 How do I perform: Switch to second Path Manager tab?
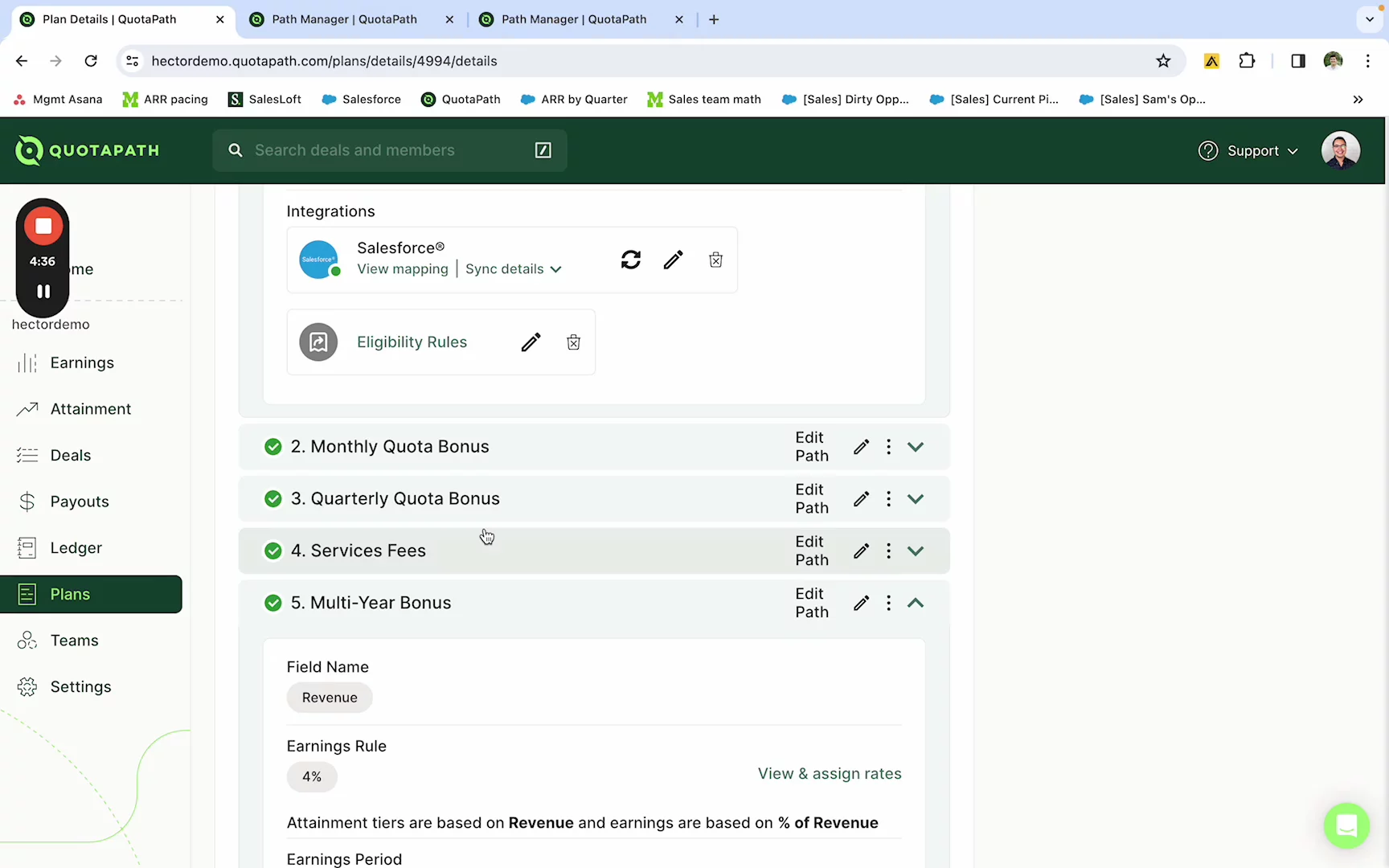tap(574, 19)
